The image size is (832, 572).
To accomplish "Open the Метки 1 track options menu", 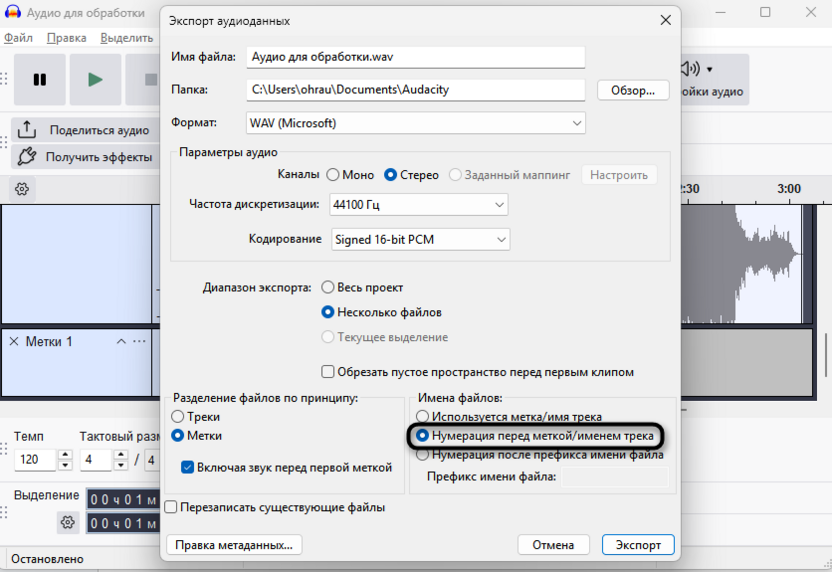I will pyautogui.click(x=139, y=341).
